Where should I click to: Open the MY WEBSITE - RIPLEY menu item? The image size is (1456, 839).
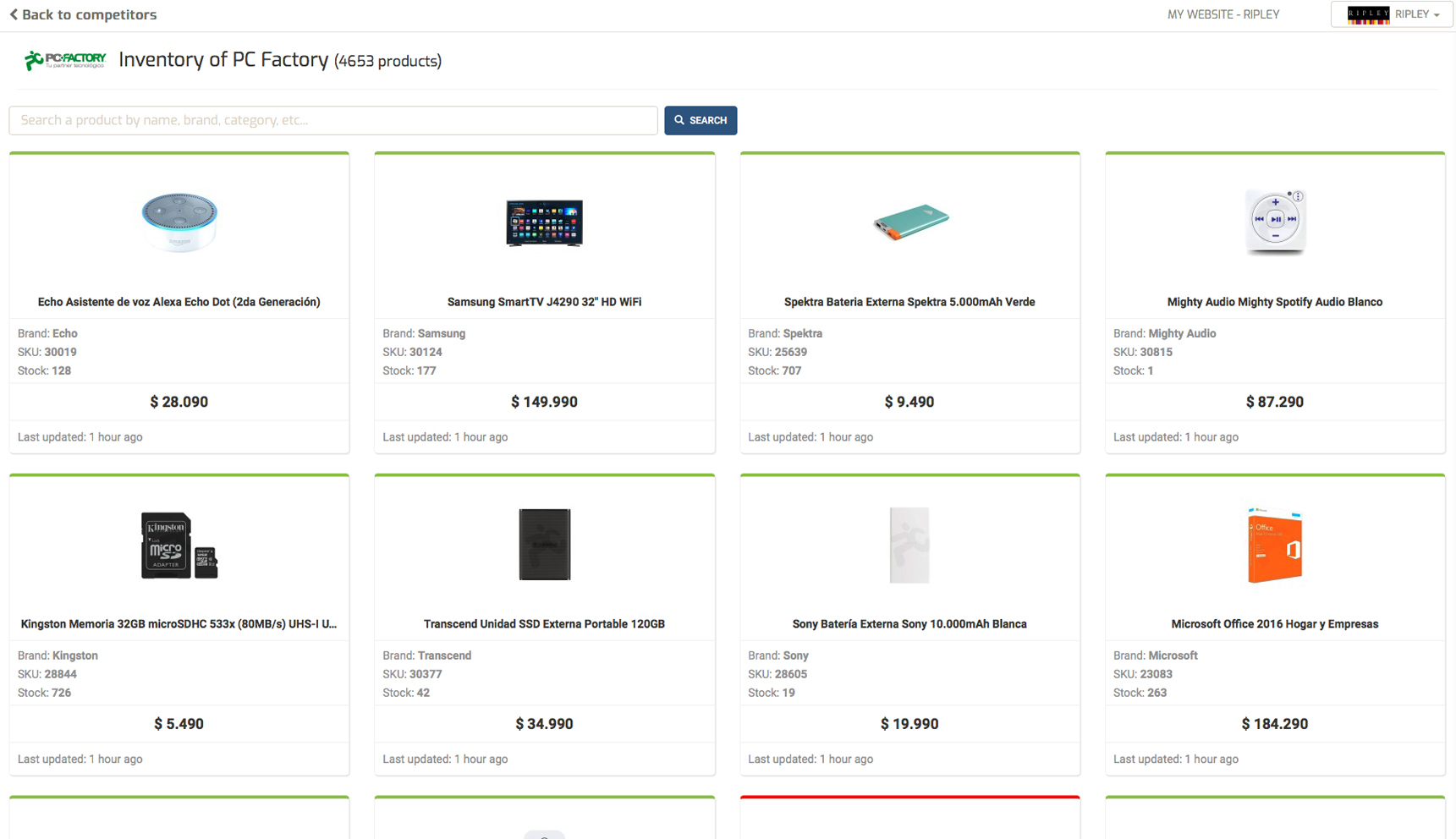point(1222,14)
